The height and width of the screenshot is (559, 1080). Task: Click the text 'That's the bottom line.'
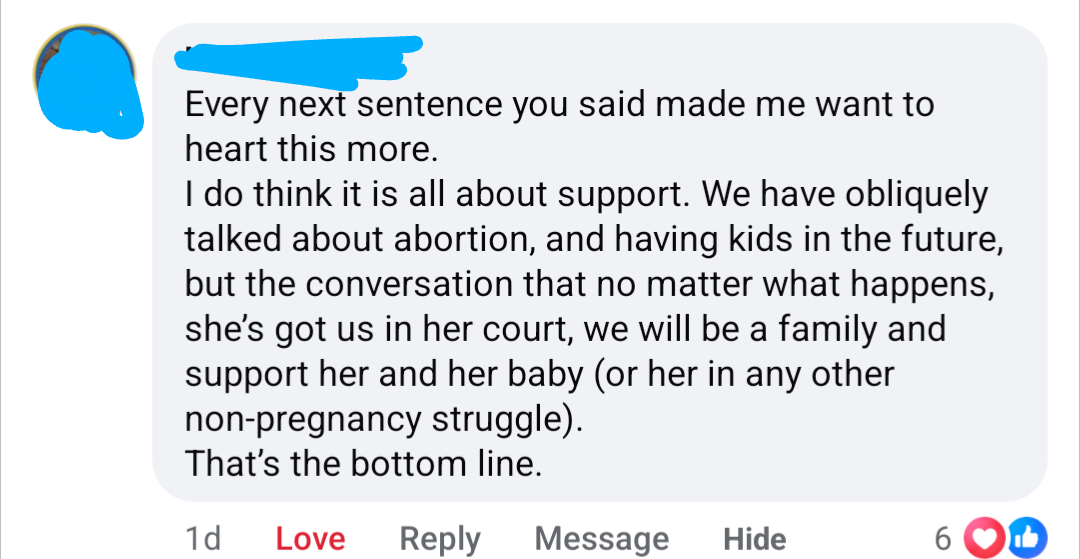(363, 464)
